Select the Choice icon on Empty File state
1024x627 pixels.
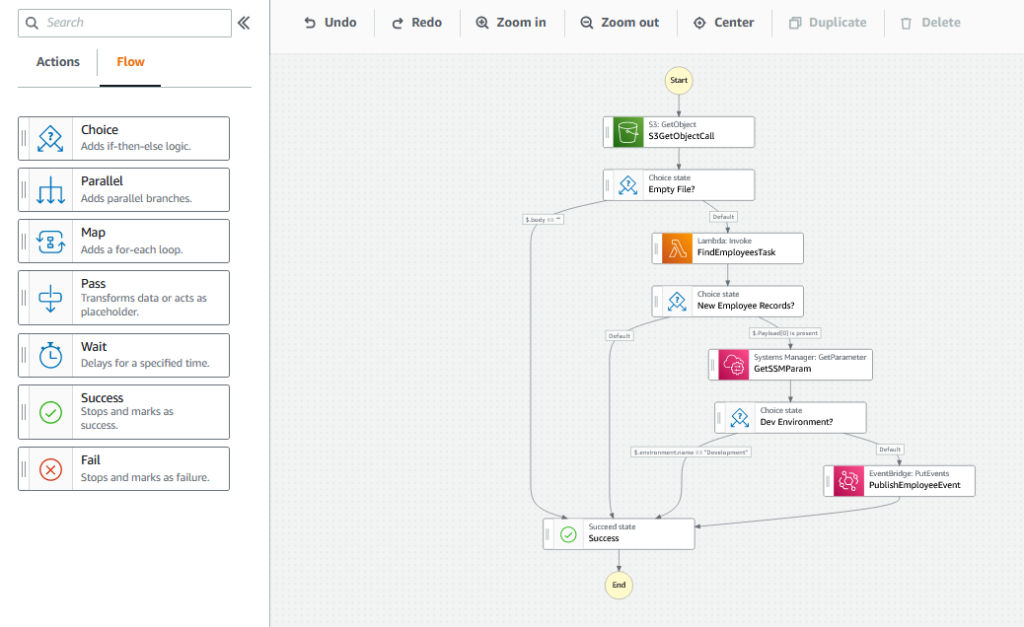[x=626, y=184]
